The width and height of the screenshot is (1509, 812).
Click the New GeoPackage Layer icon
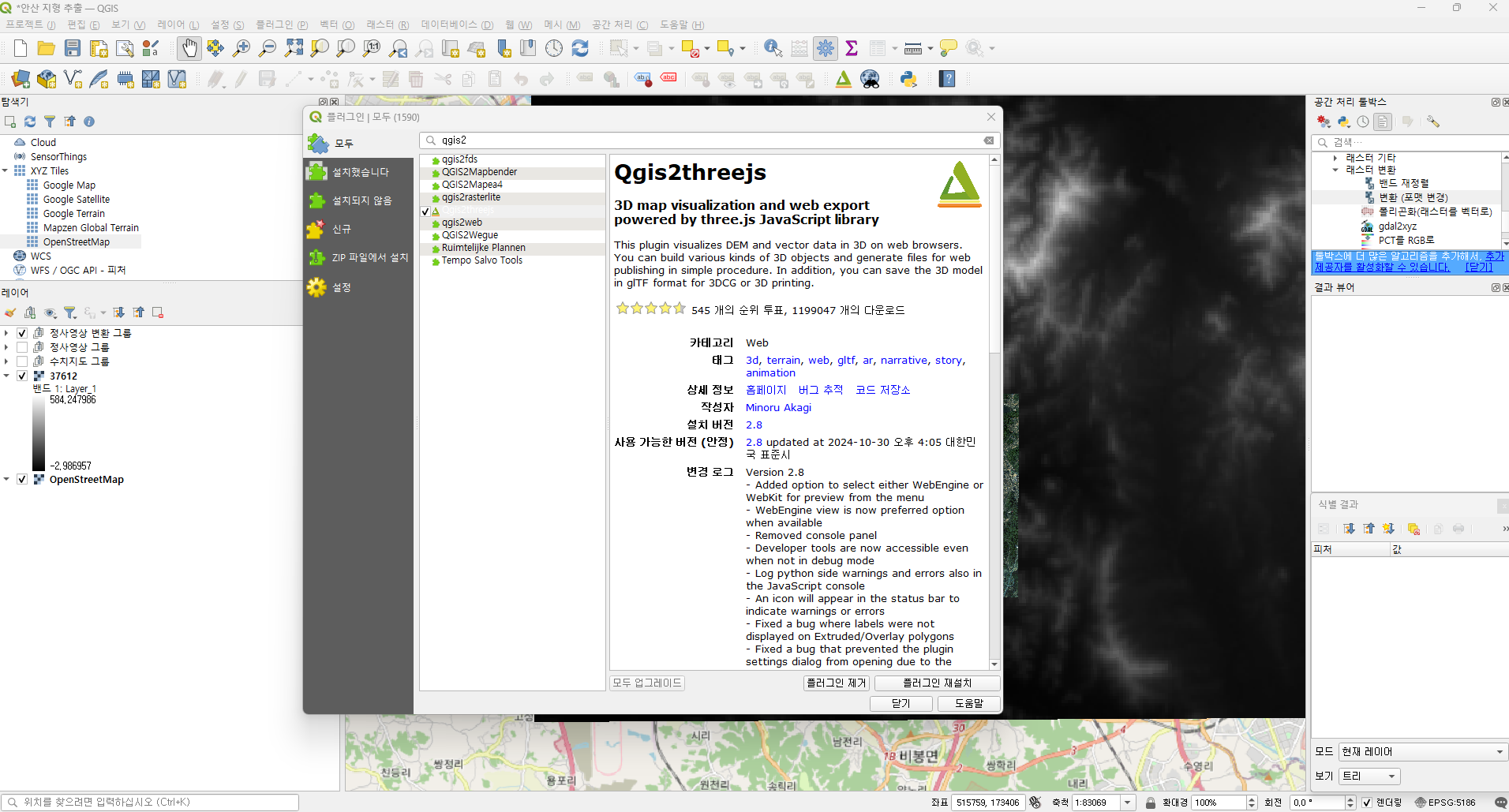click(47, 79)
